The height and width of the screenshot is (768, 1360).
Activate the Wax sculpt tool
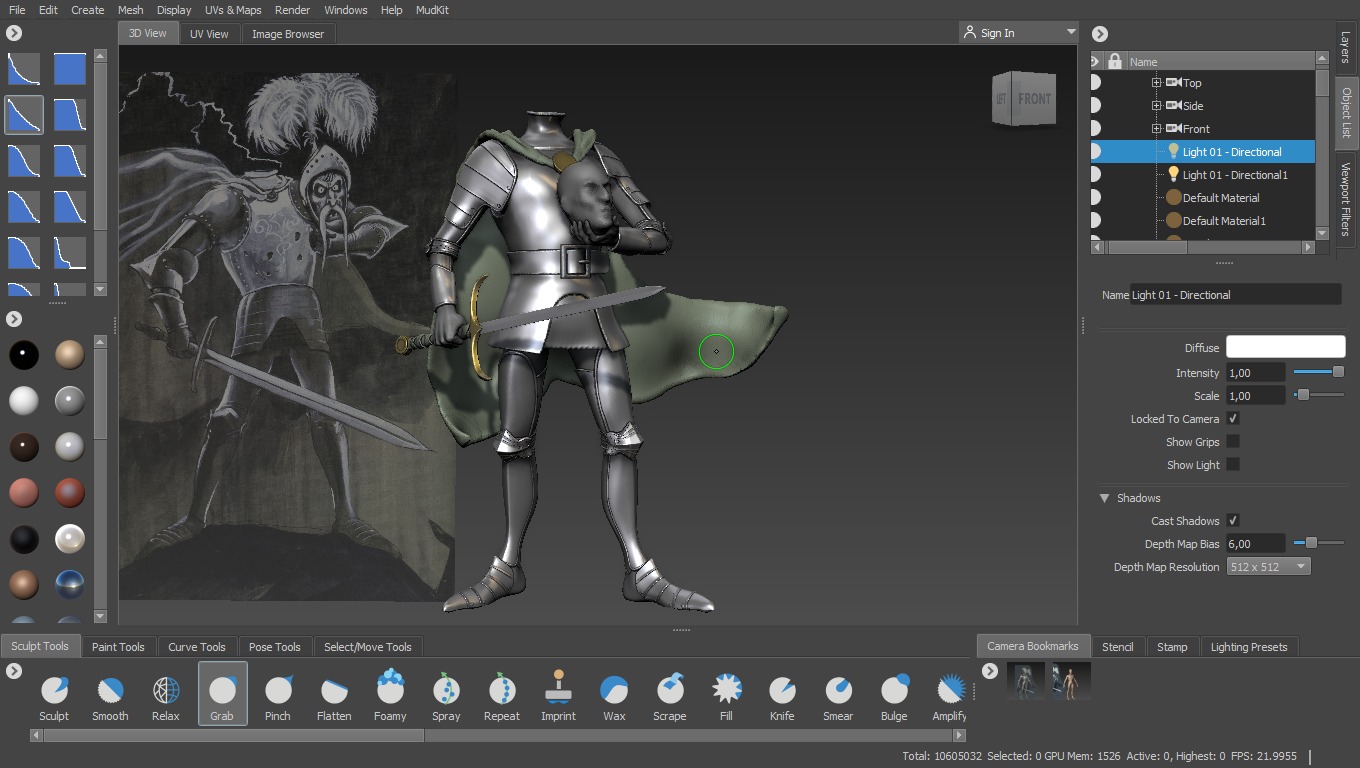613,690
